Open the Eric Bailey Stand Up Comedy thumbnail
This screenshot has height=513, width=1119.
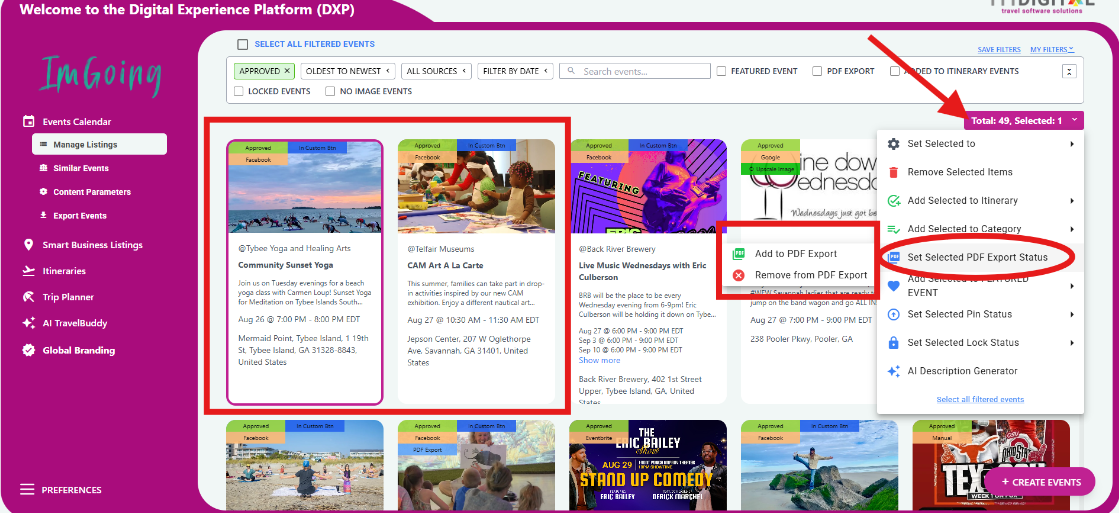[648, 467]
